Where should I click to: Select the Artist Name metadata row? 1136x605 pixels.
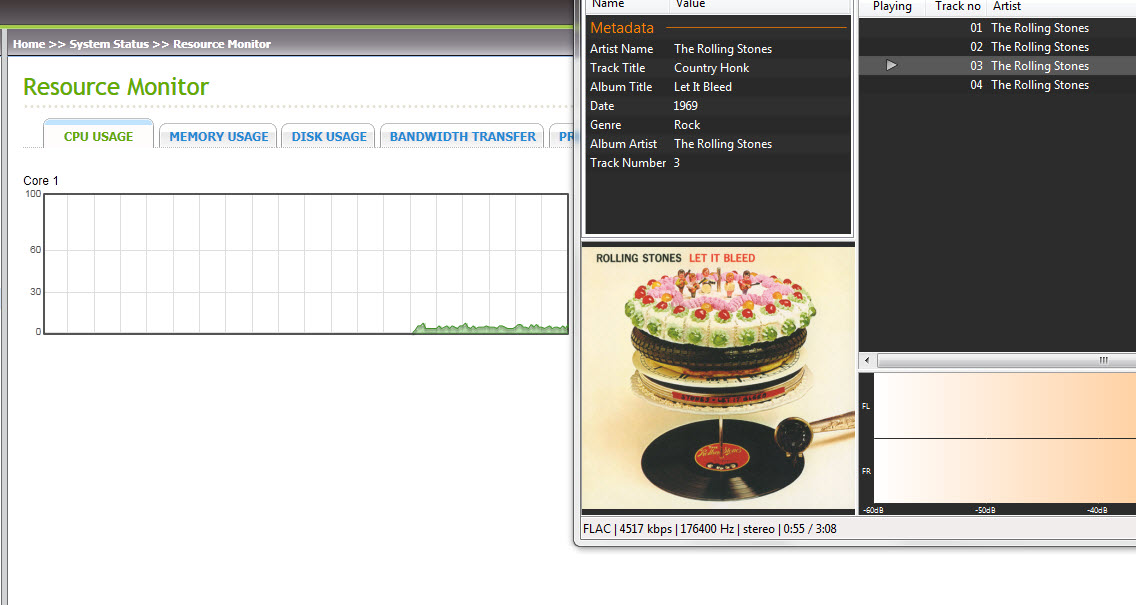(x=718, y=49)
